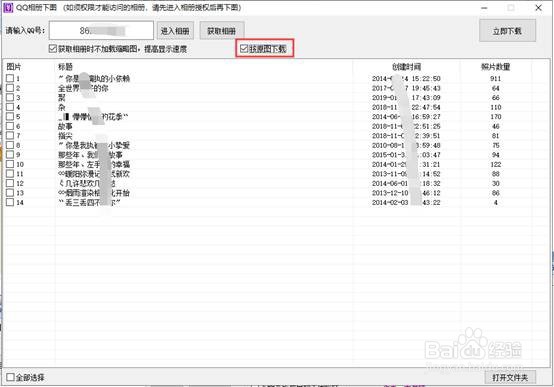Viewport: 554px width, 387px height.
Task: Click the album title in row 14
Action: tap(89, 202)
